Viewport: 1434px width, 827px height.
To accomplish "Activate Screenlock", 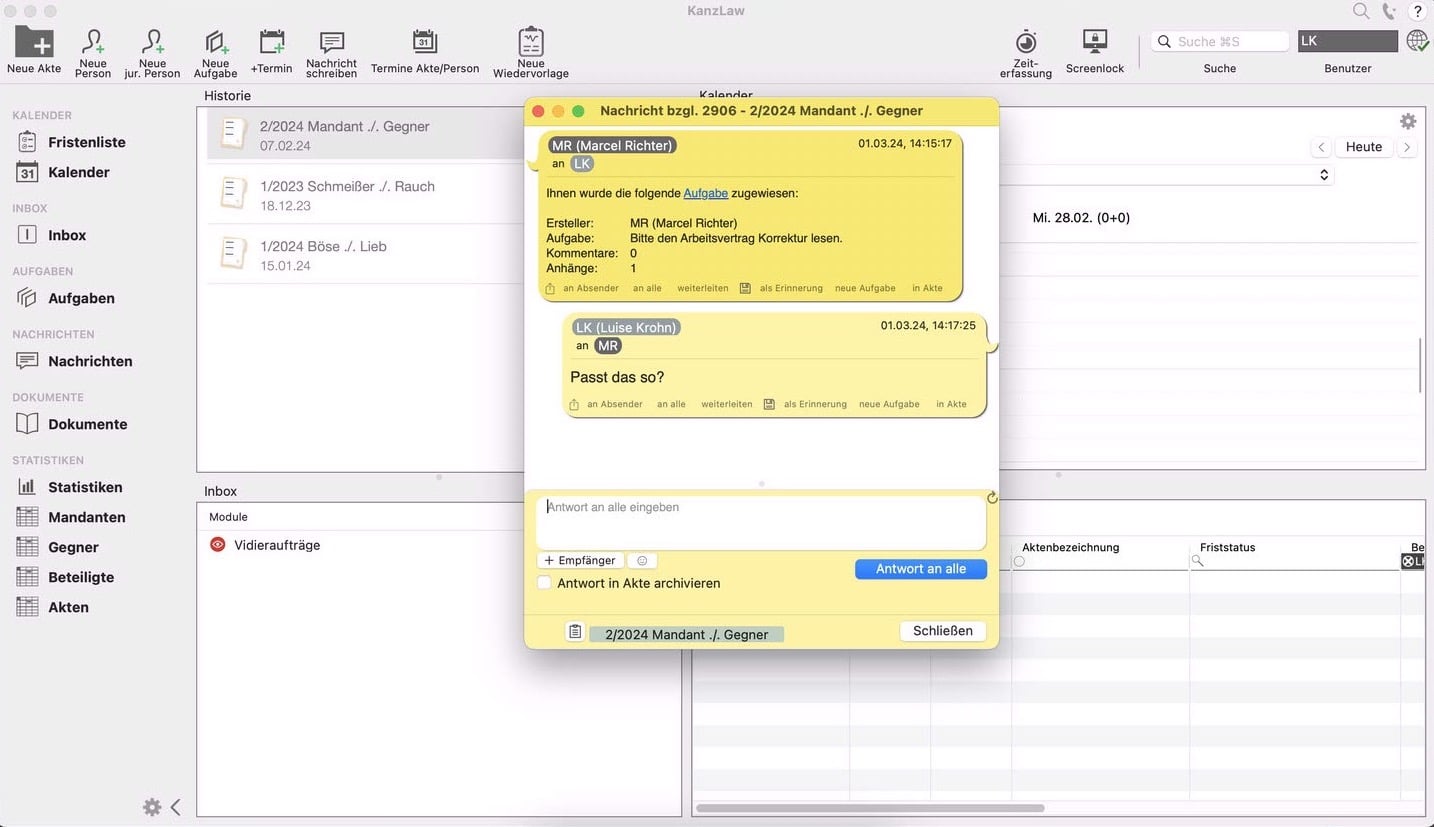I will point(1095,51).
